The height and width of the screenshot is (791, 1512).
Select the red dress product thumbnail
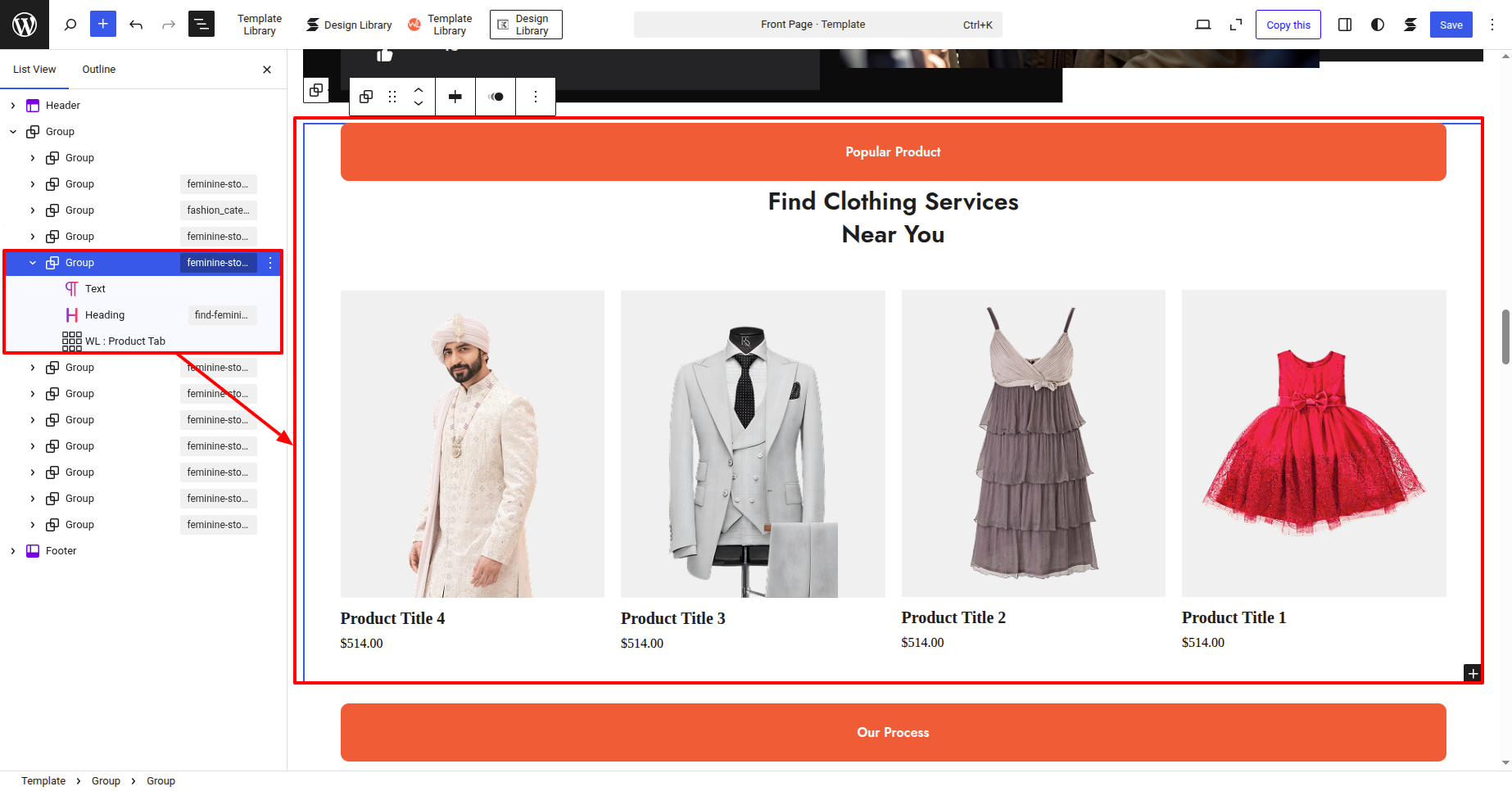click(x=1313, y=443)
